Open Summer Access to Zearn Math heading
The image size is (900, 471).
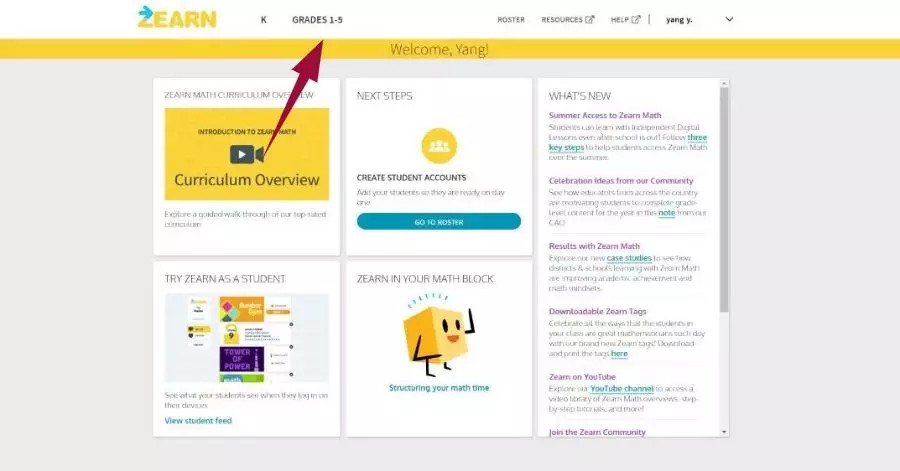tap(605, 115)
